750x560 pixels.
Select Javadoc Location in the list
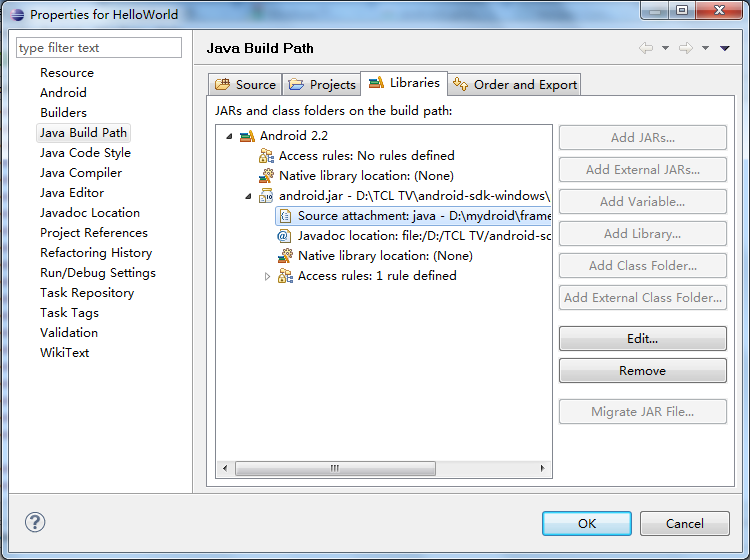point(90,213)
